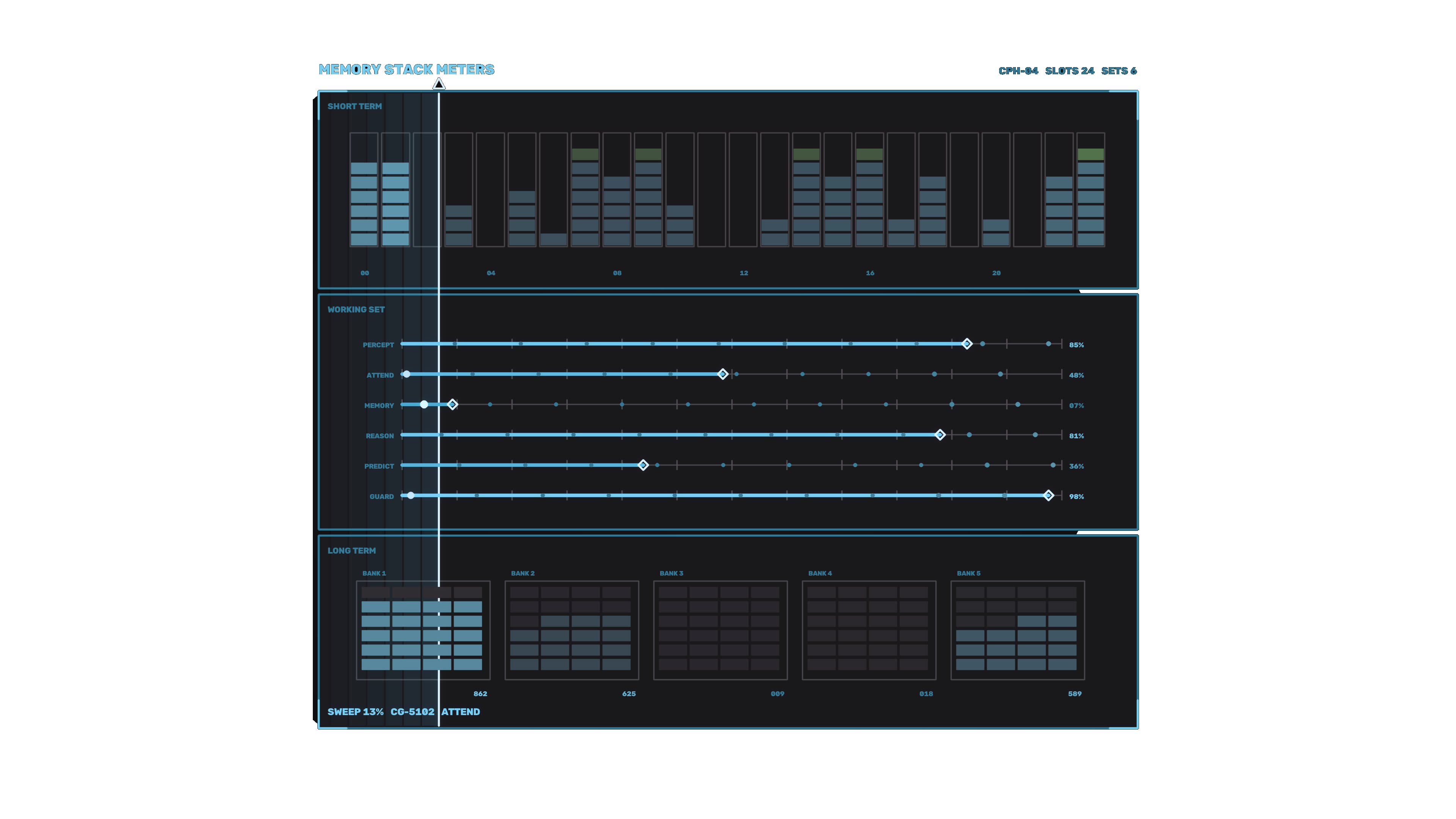Image resolution: width=1456 pixels, height=819 pixels.
Task: Click the PREDICT row label
Action: pos(379,466)
